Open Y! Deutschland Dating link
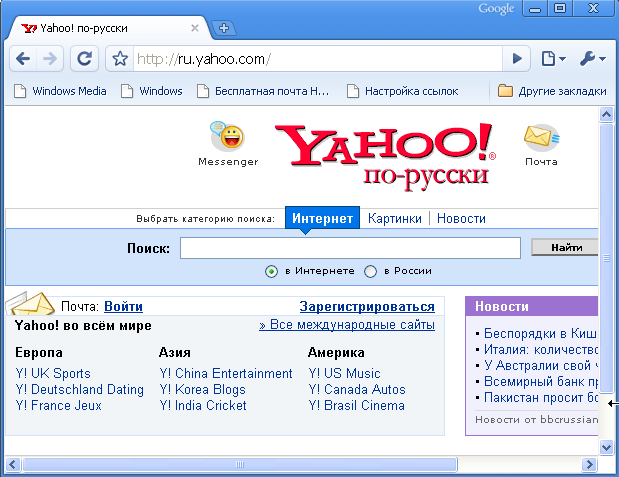The height and width of the screenshot is (477, 619). click(x=79, y=389)
